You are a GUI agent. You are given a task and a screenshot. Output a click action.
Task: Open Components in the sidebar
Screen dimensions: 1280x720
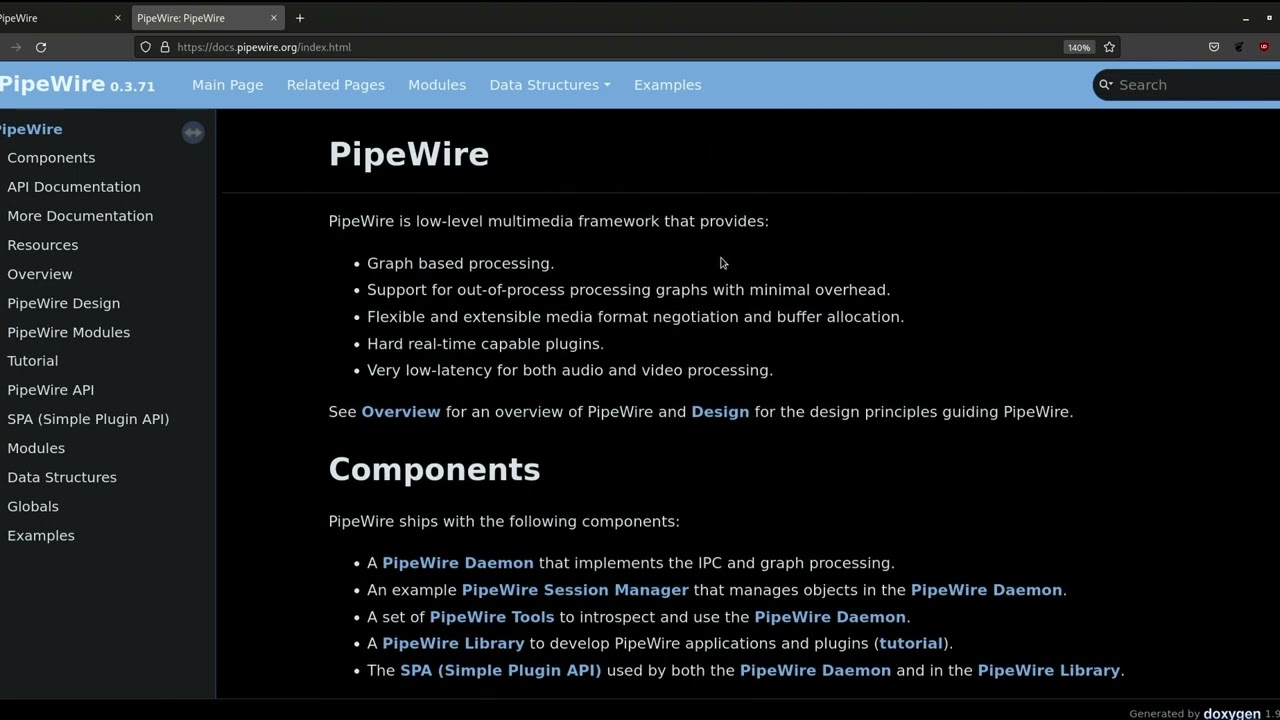tap(51, 158)
